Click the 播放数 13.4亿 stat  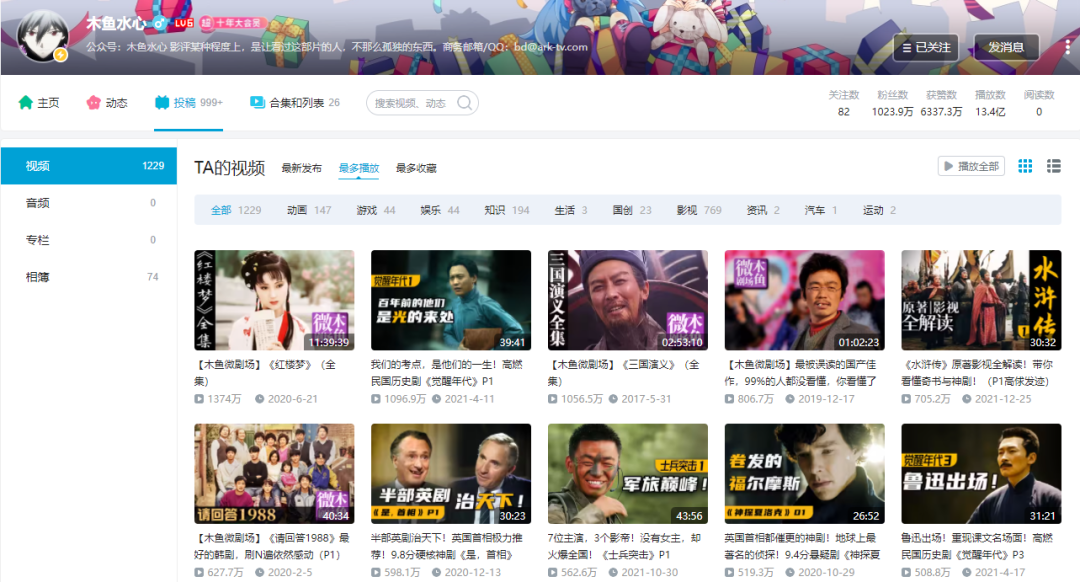(x=990, y=103)
